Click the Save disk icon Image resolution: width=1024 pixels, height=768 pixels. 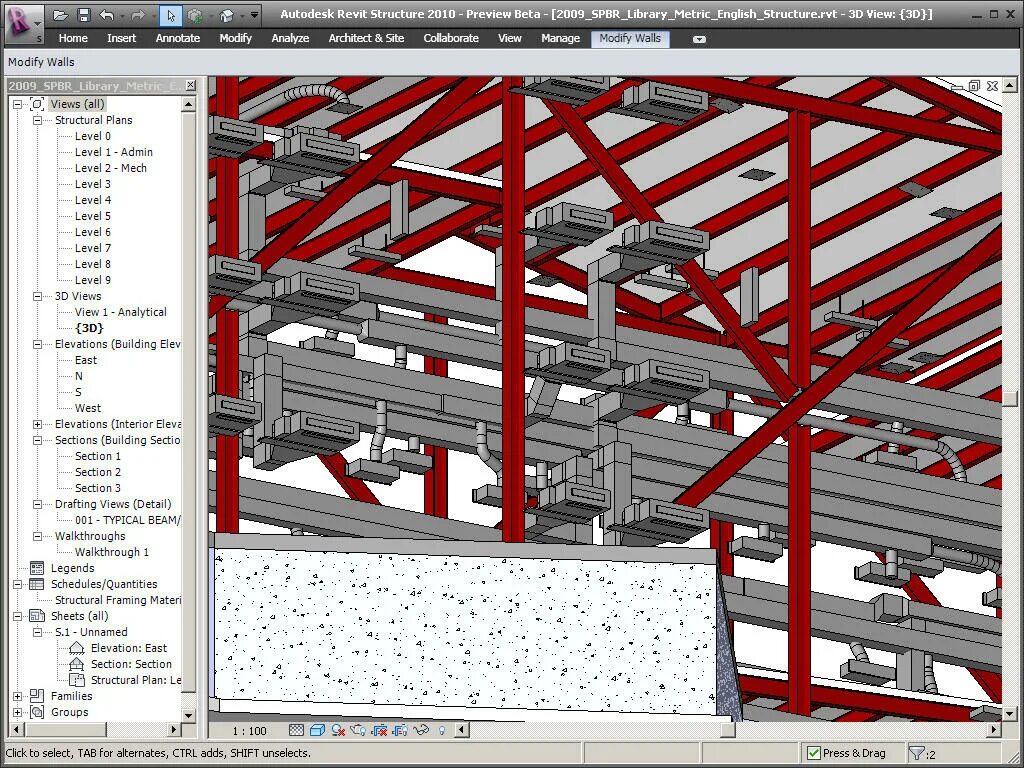coord(84,15)
